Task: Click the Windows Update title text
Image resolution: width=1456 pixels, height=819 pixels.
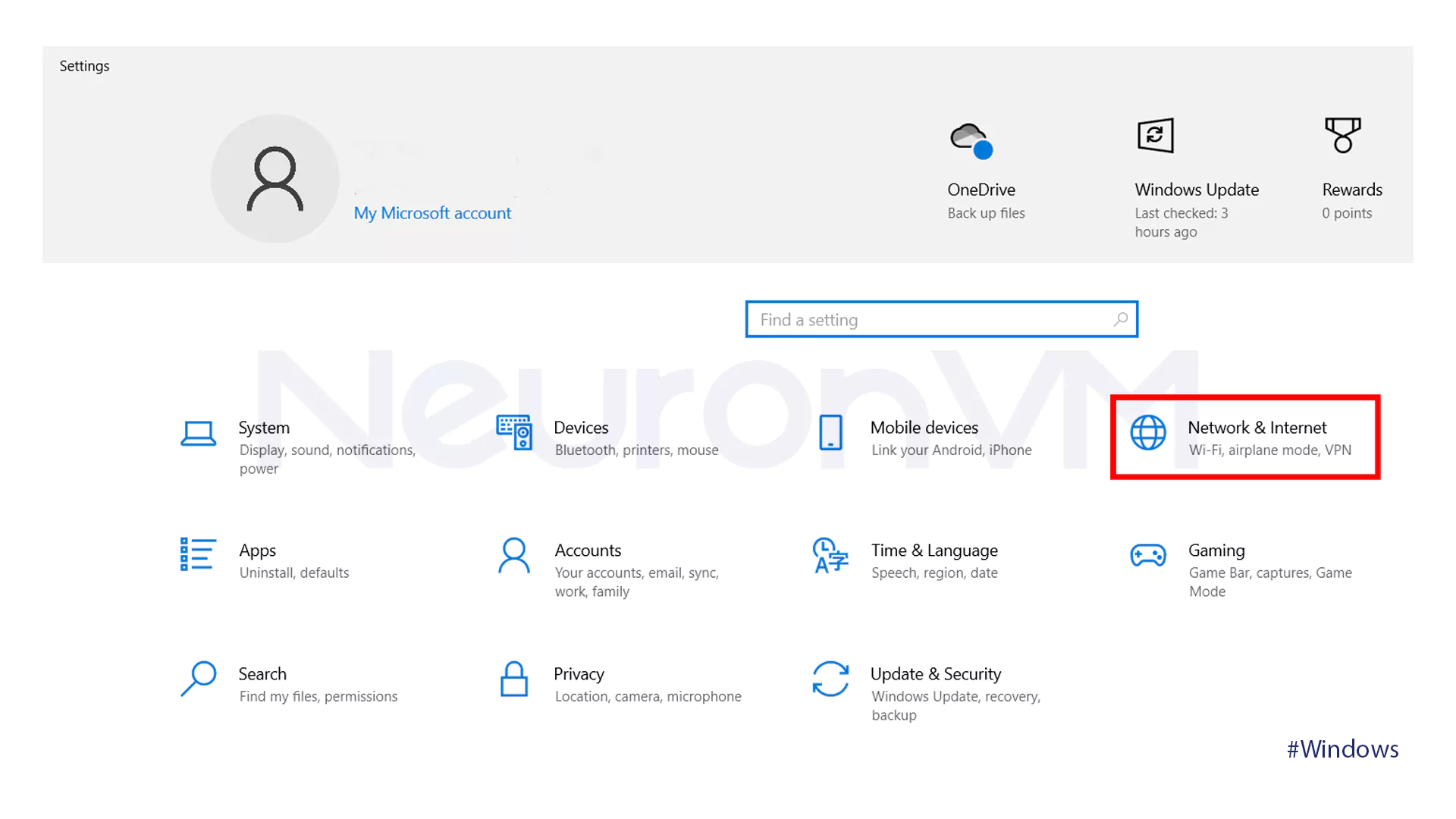Action: (1197, 190)
